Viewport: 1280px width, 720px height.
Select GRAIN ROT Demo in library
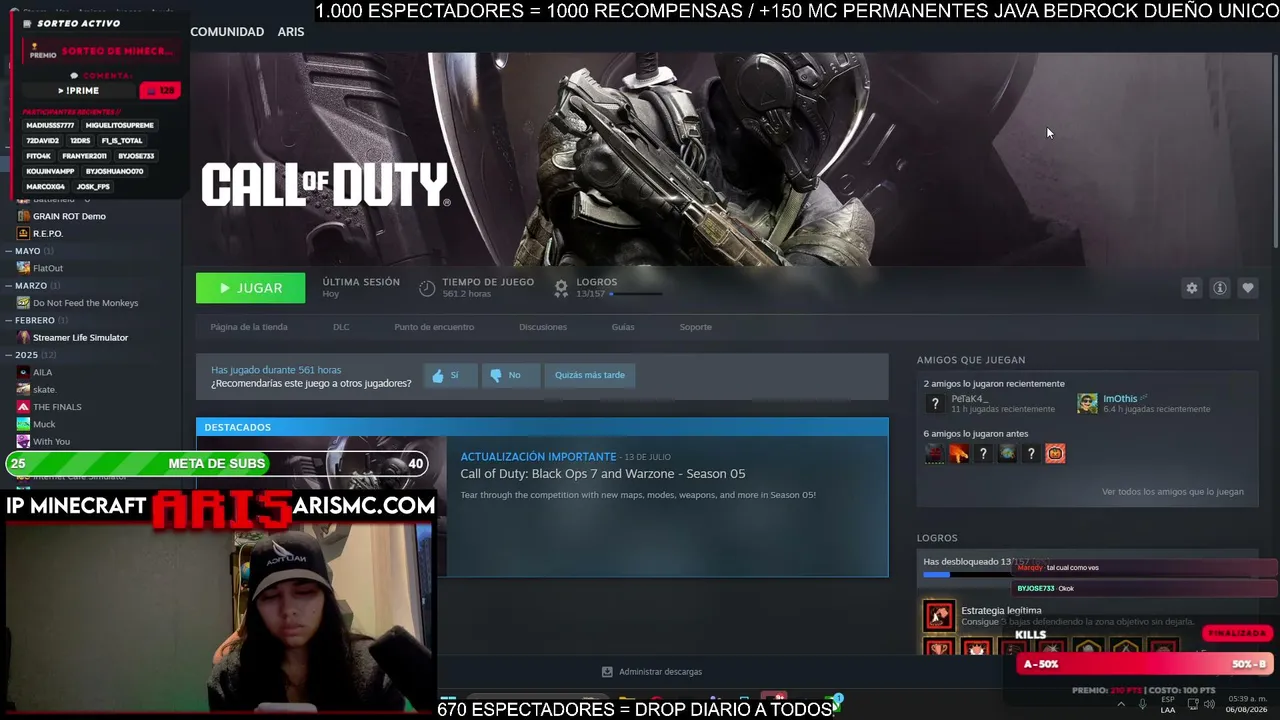tap(69, 216)
